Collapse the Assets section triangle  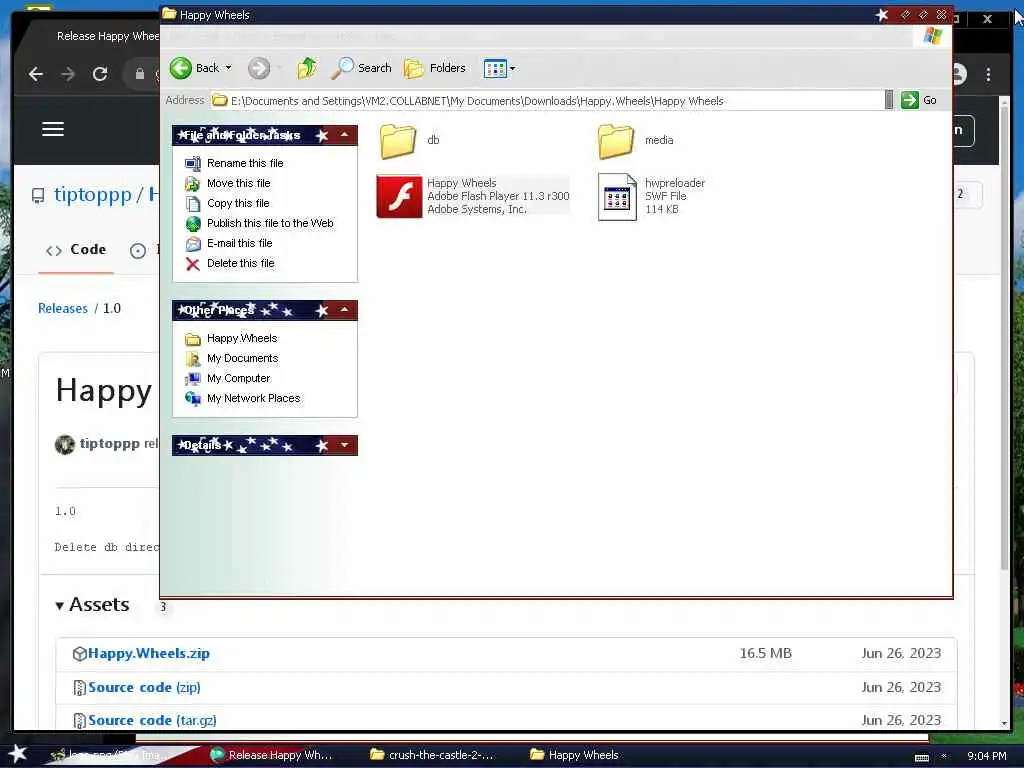[59, 606]
